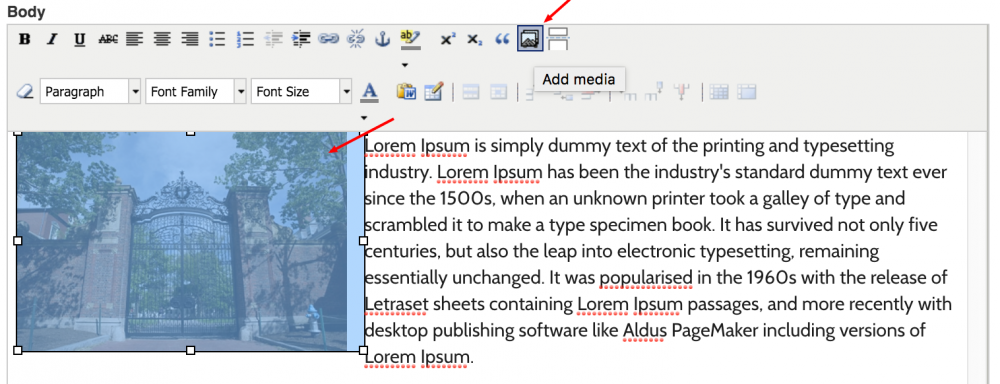
Task: Click the table row properties icon
Action: click(x=471, y=92)
